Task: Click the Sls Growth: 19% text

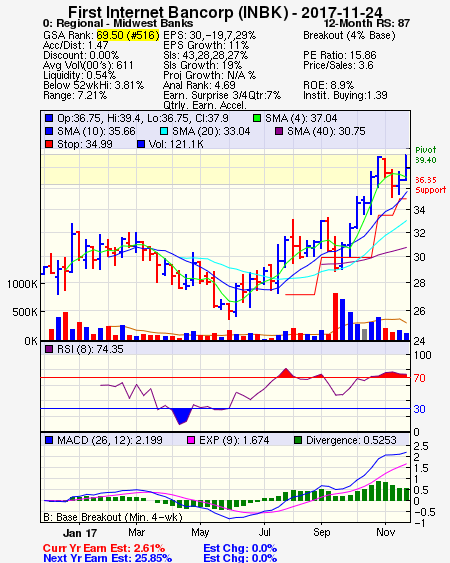Action: click(x=203, y=65)
